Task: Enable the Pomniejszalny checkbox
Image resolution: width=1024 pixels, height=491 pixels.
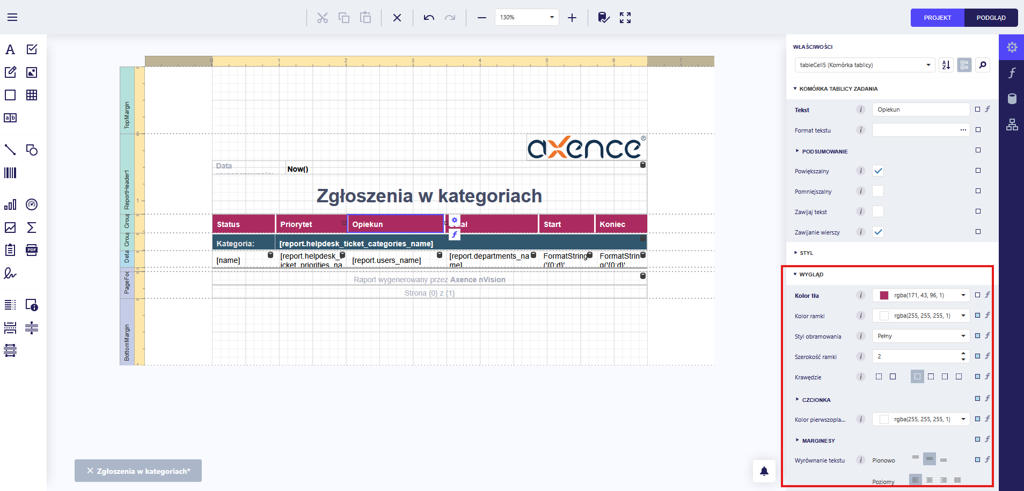Action: point(878,191)
